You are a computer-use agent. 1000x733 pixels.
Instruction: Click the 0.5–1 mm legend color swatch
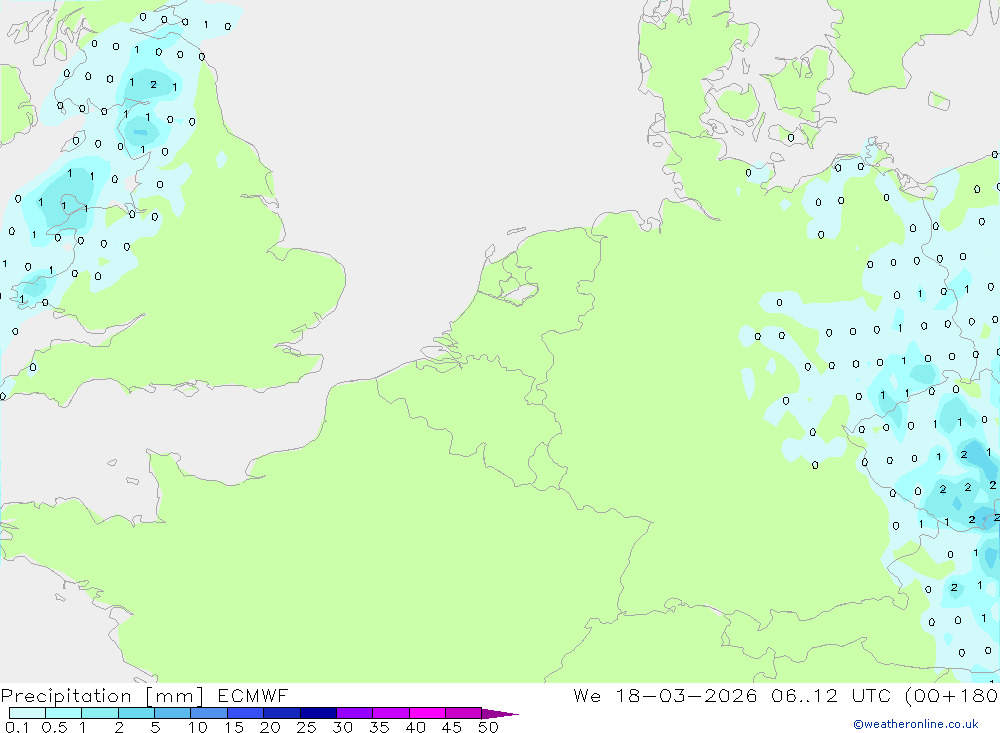click(x=64, y=713)
